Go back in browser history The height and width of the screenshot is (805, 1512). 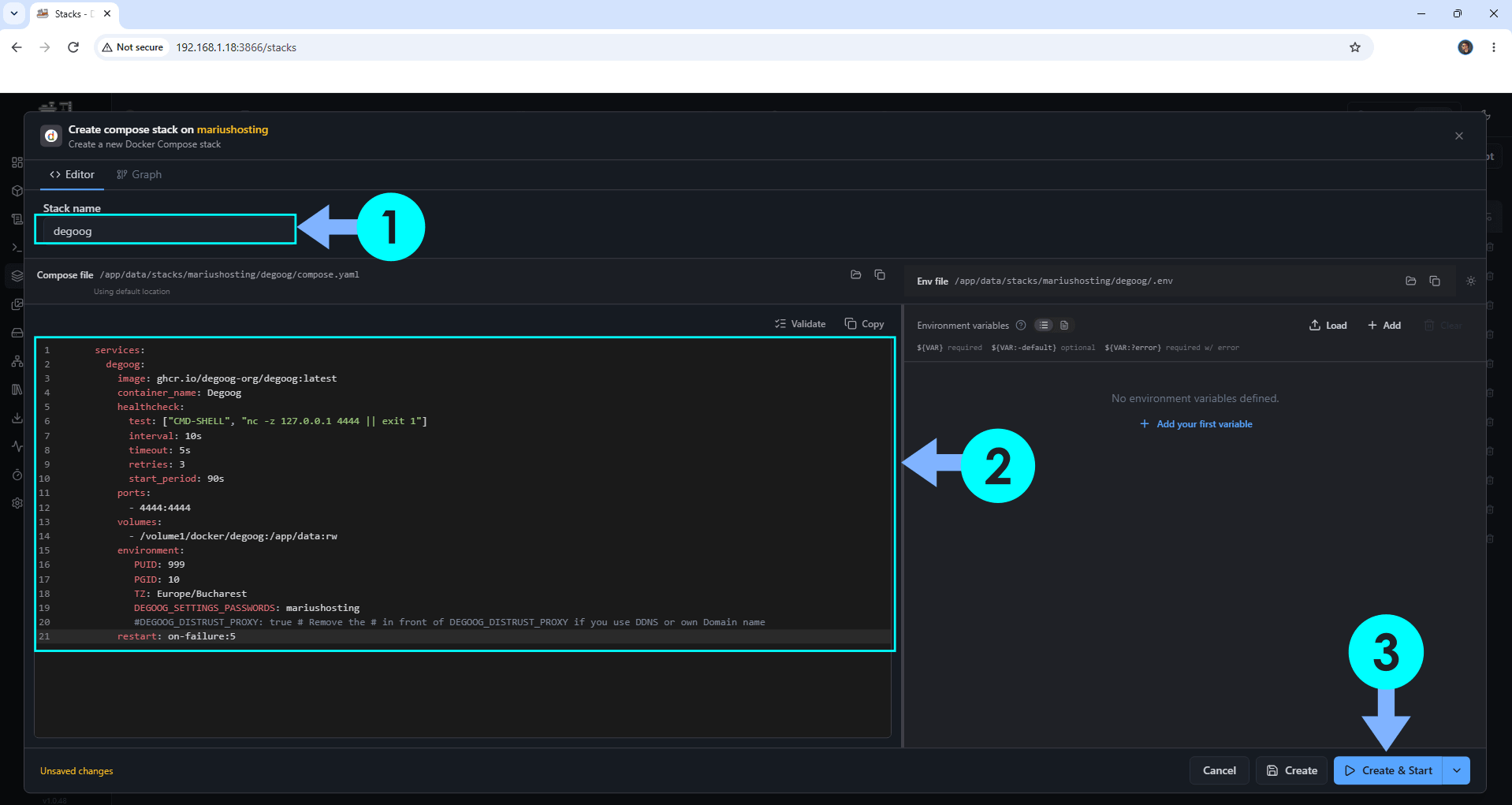pos(17,47)
